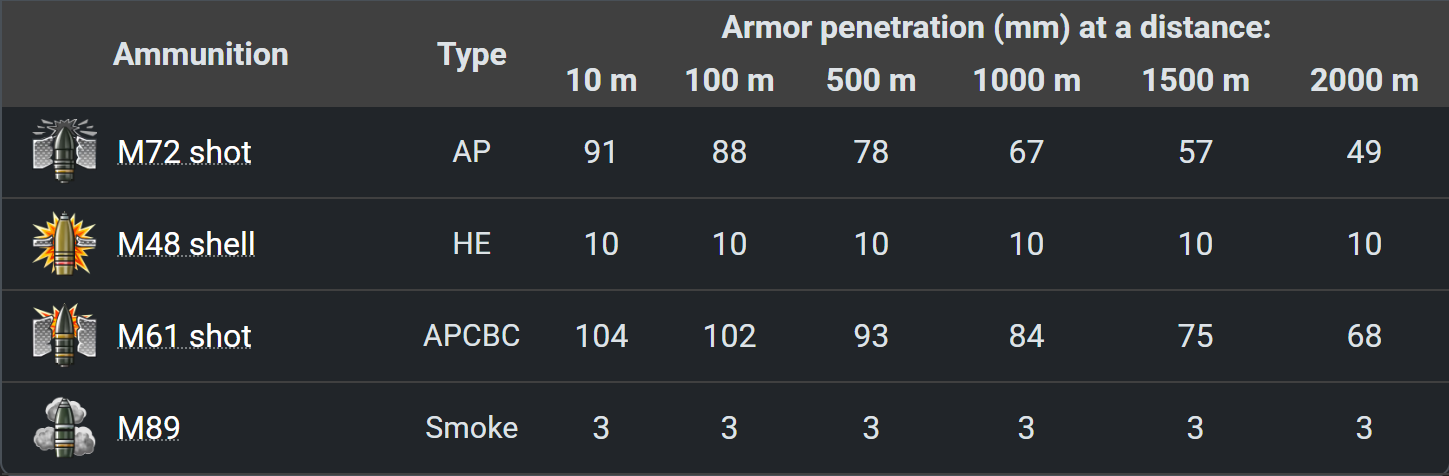Open the M48 shell link
This screenshot has width=1449, height=476.
pos(186,244)
